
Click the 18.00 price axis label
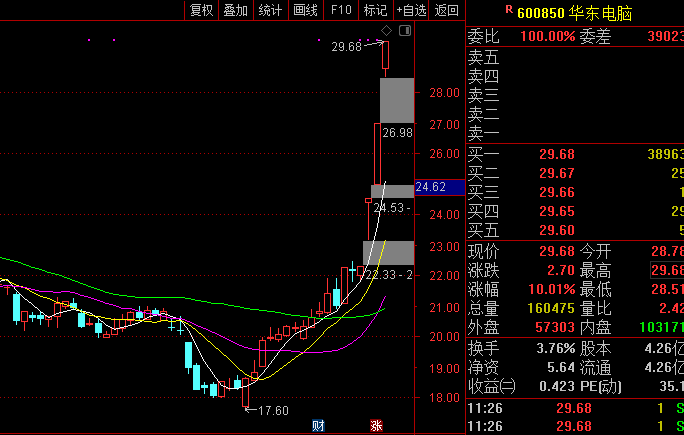(x=445, y=397)
